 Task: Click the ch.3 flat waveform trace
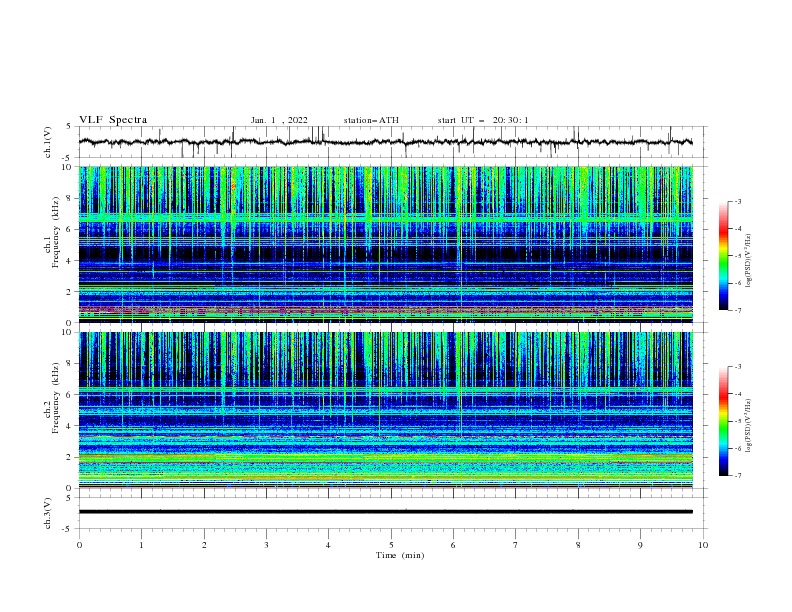(x=385, y=512)
